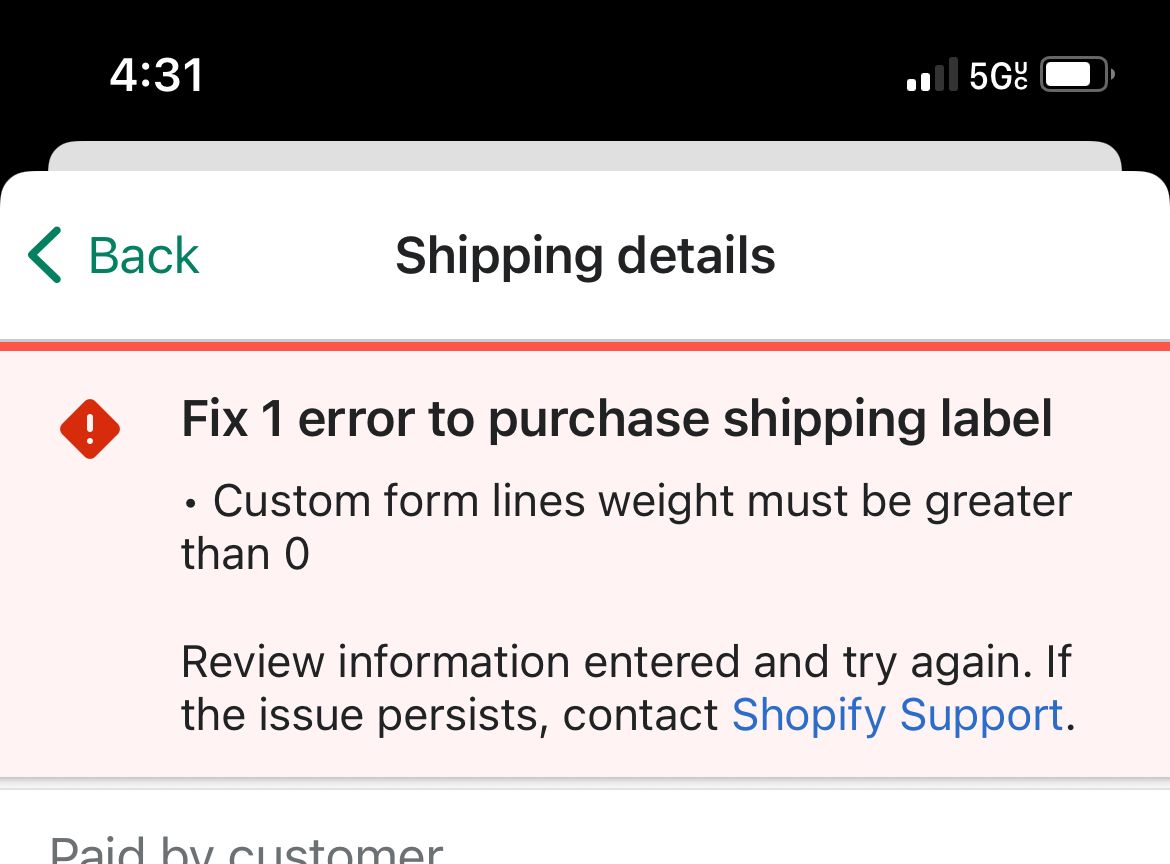Image resolution: width=1170 pixels, height=864 pixels.
Task: Tap the gray background card behind the sheet
Action: point(584,156)
